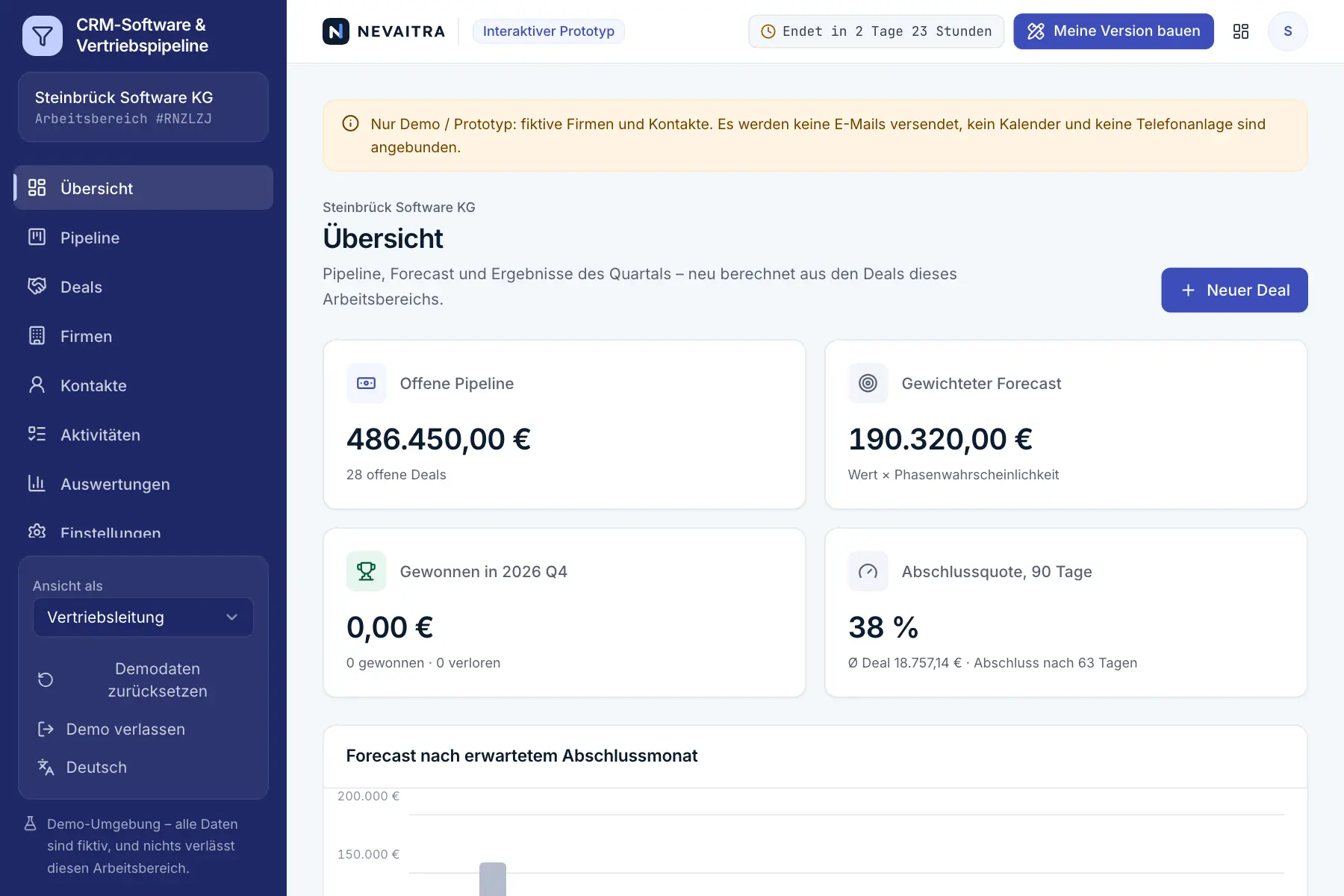The image size is (1344, 896).
Task: Click the Pipeline kanban board icon
Action: (x=37, y=237)
